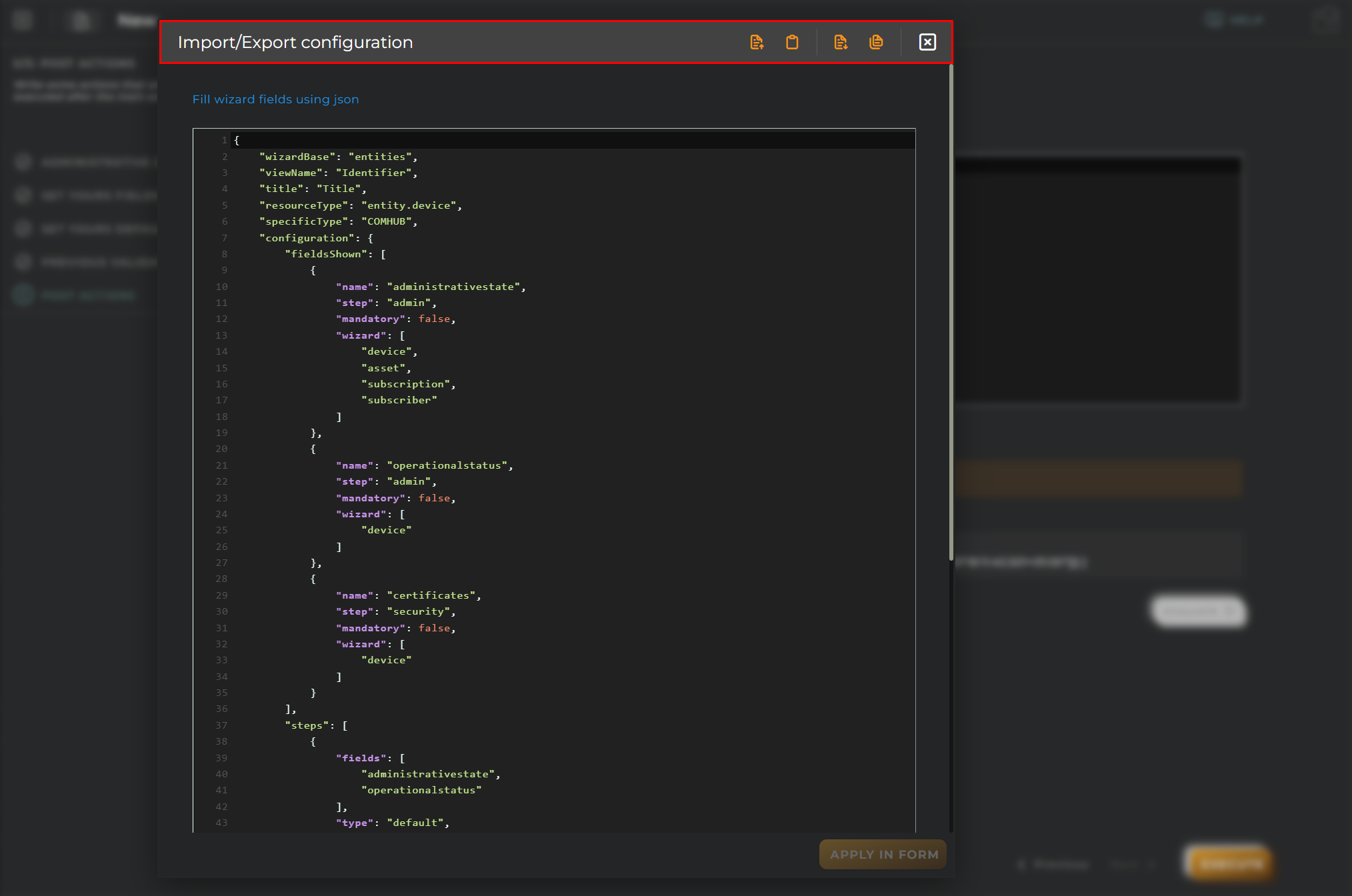Click the "specificType": "COMHUB" line
Screen dimensions: 1352x896
[339, 221]
